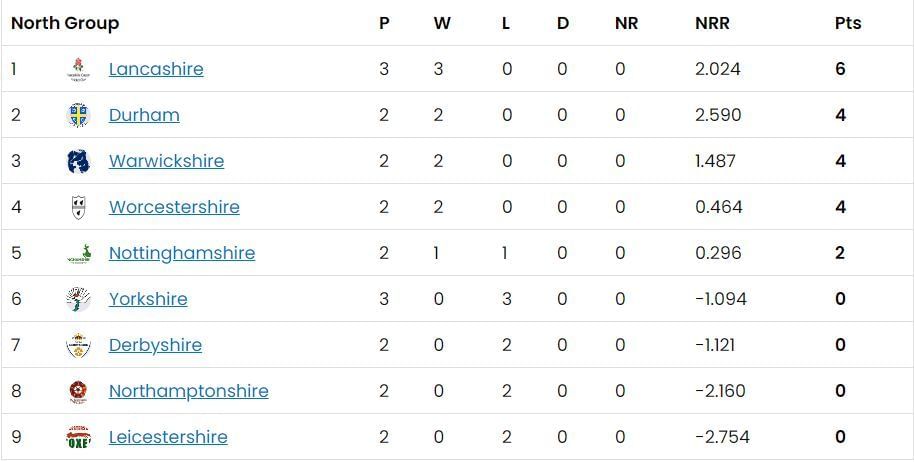Click the Durham team crest icon
914x462 pixels.
tap(78, 115)
